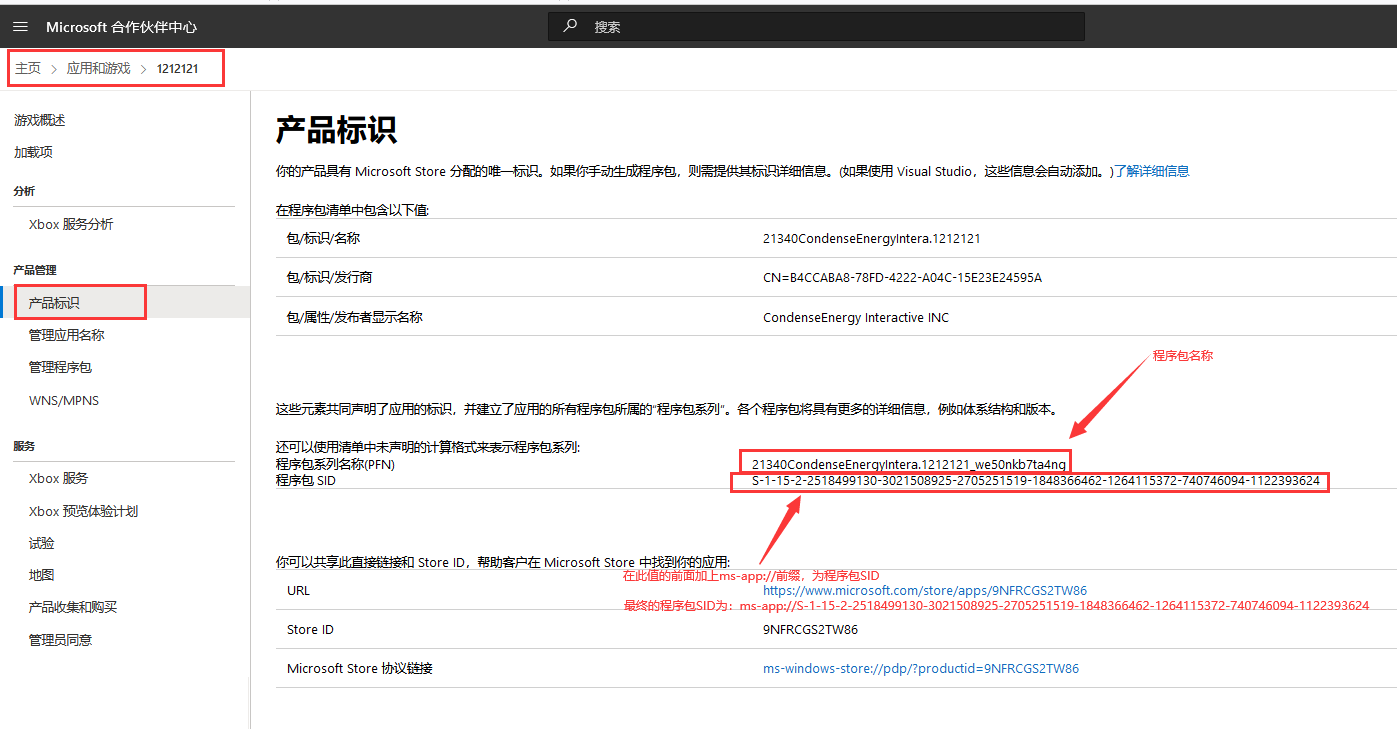
Task: Open Xbox 服务 sidebar item
Action: point(58,478)
